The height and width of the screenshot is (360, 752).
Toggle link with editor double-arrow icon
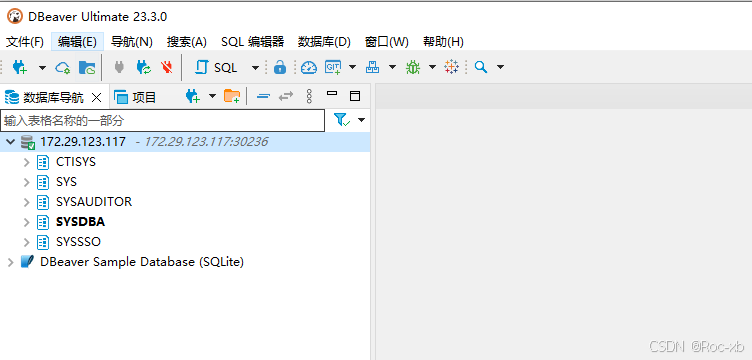coord(286,96)
